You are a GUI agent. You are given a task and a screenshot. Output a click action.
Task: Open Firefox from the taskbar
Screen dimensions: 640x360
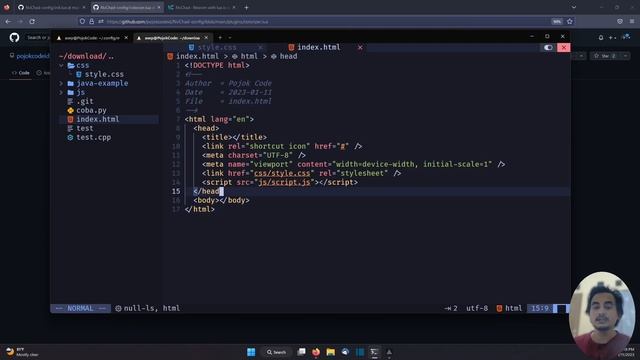[x=316, y=352]
